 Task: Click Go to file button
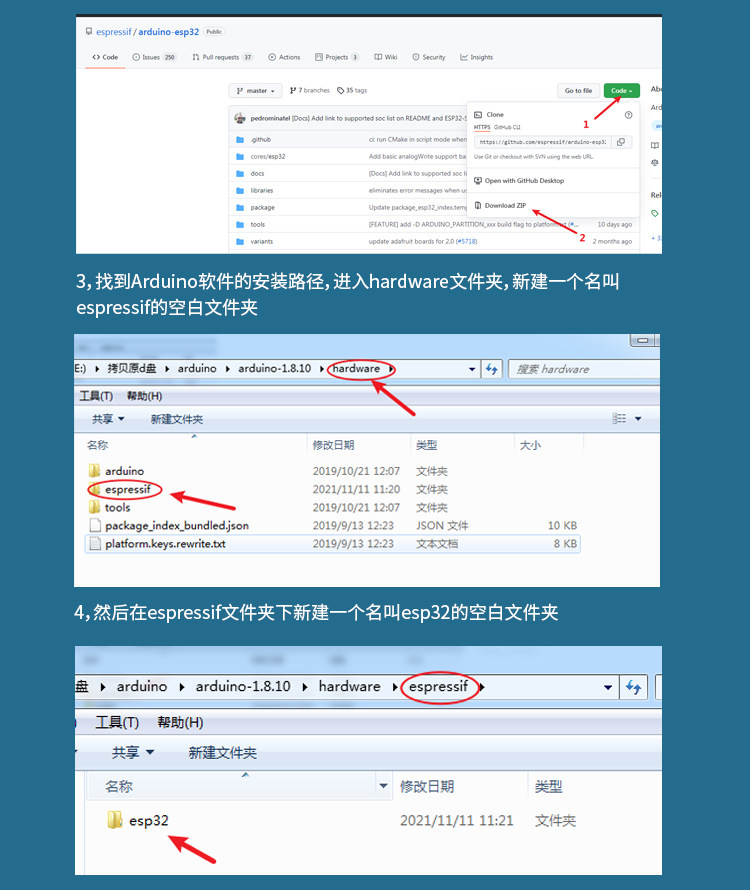pos(578,90)
